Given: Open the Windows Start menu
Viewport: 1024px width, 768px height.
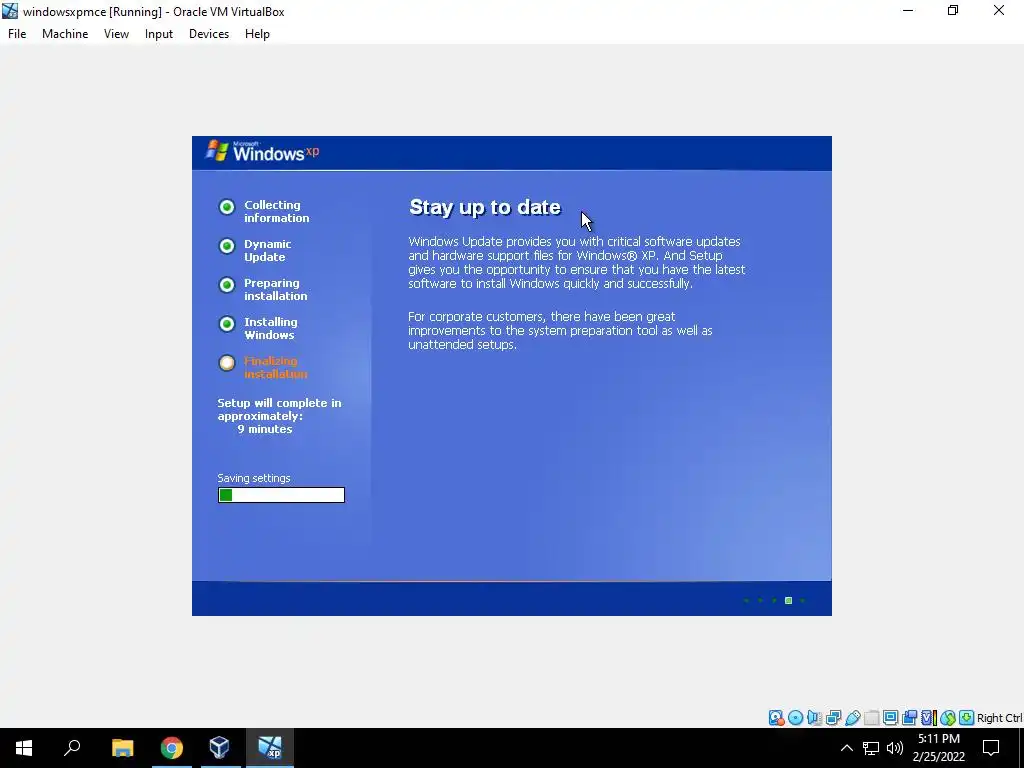Looking at the screenshot, I should (x=24, y=748).
